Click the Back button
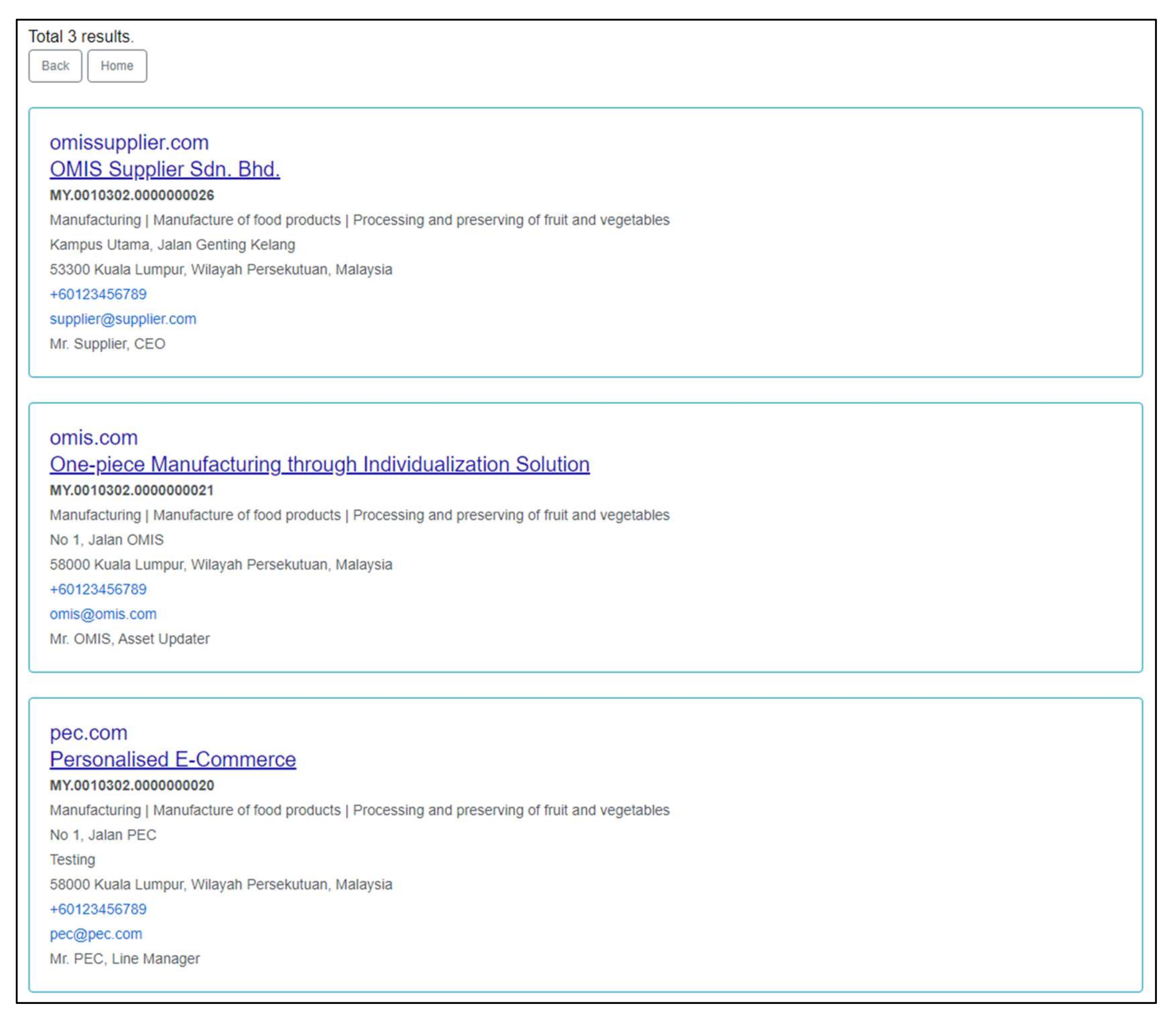The width and height of the screenshot is (1176, 1021). click(55, 66)
